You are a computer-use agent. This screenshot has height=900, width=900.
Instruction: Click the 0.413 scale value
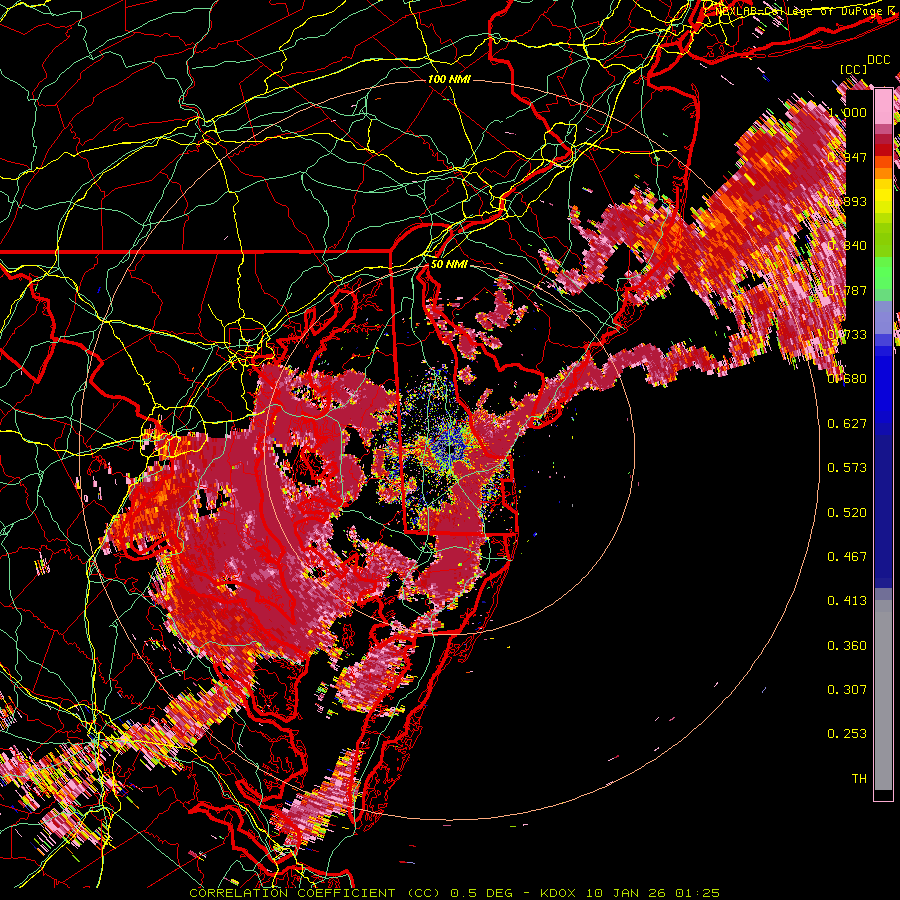point(847,601)
